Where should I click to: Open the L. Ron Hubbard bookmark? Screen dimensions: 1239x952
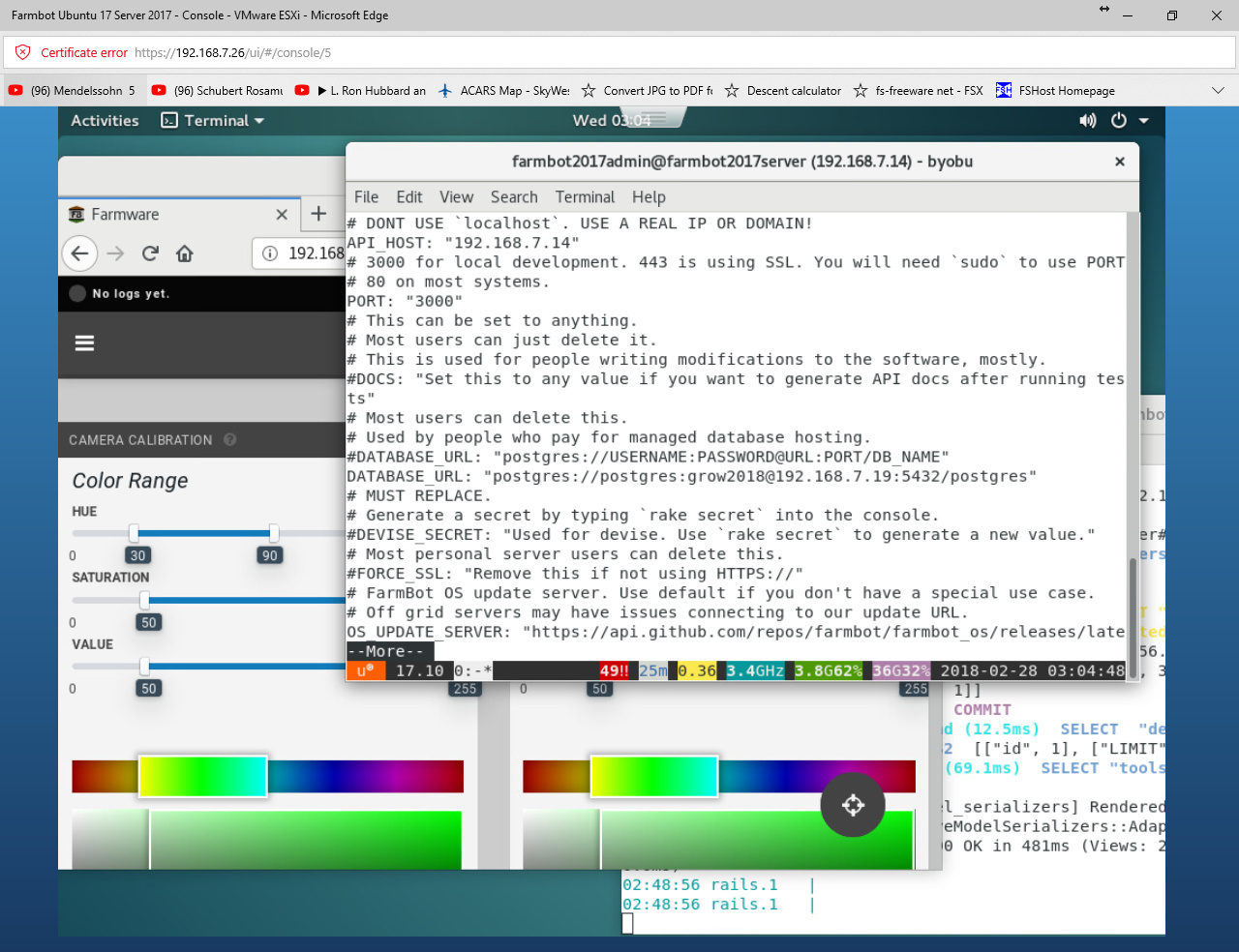point(360,90)
